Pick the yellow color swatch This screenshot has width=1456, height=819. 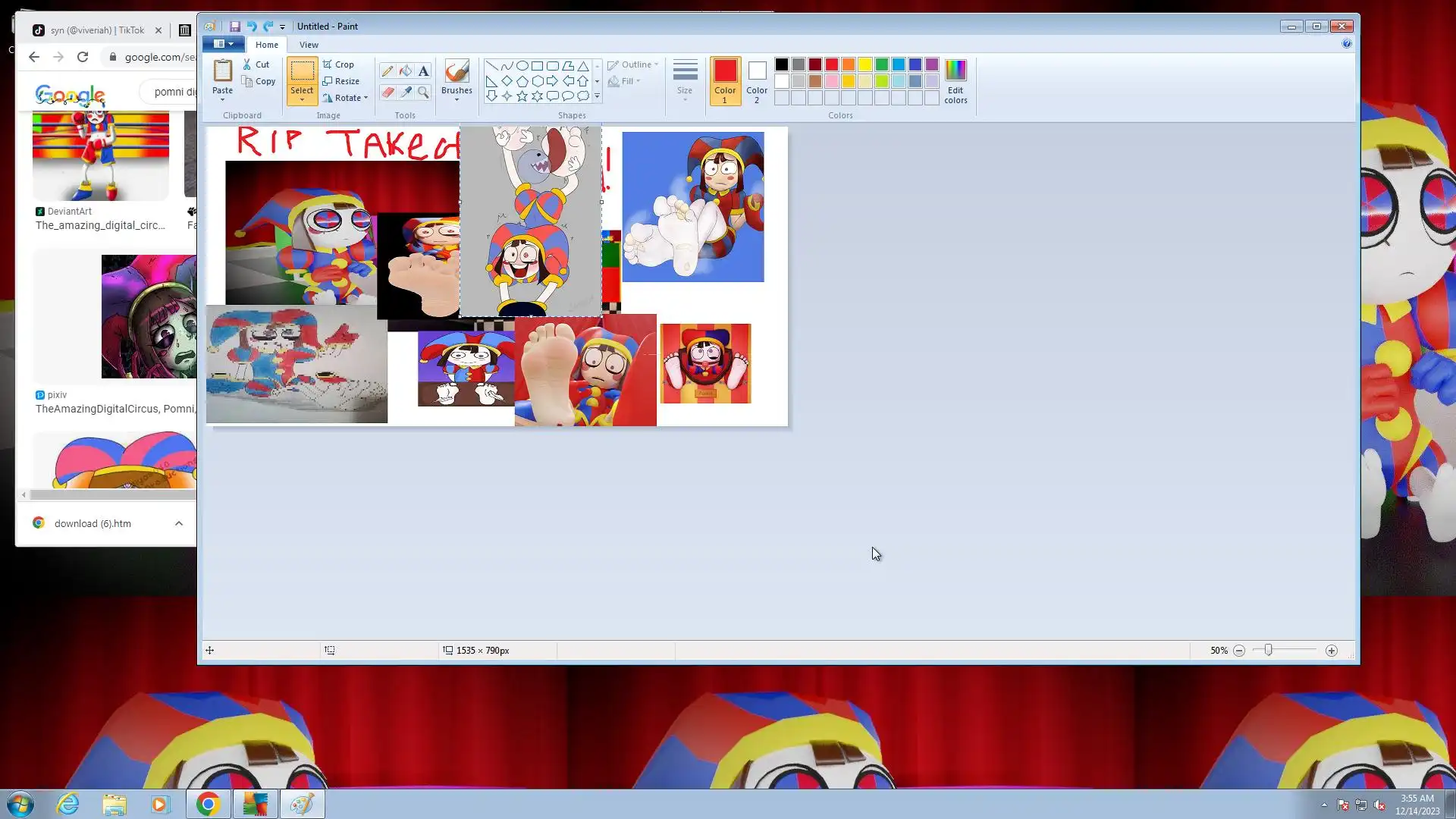(865, 64)
